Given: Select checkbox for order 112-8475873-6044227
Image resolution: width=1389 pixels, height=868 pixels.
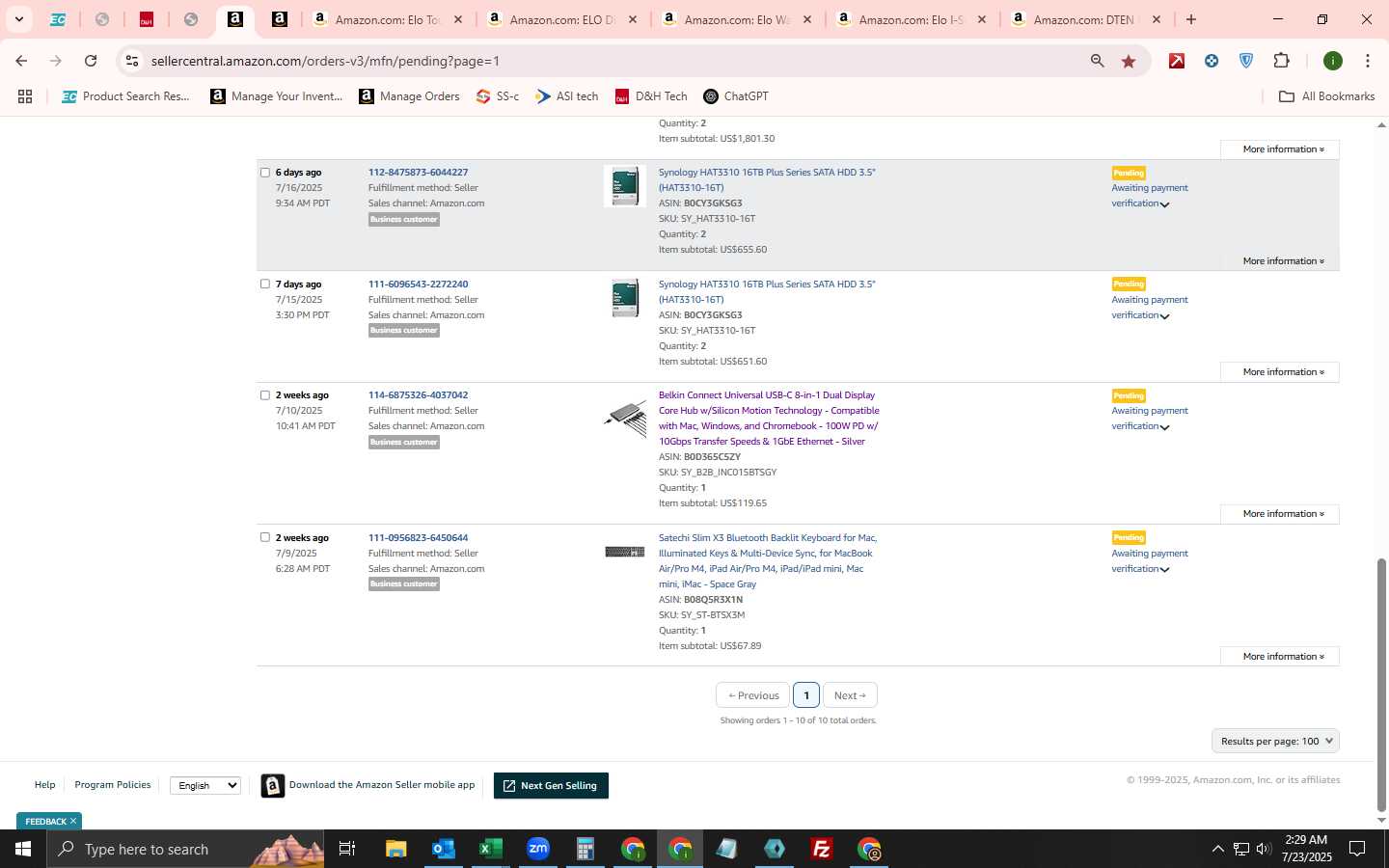Looking at the screenshot, I should point(265,173).
